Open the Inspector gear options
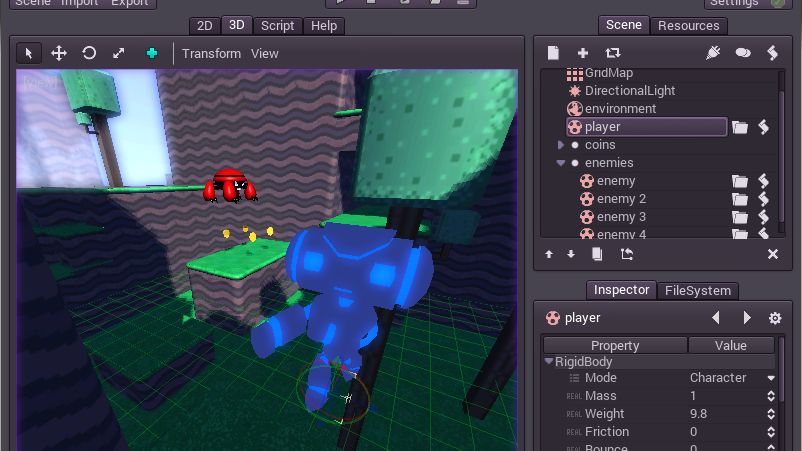The width and height of the screenshot is (802, 451). pyautogui.click(x=775, y=318)
